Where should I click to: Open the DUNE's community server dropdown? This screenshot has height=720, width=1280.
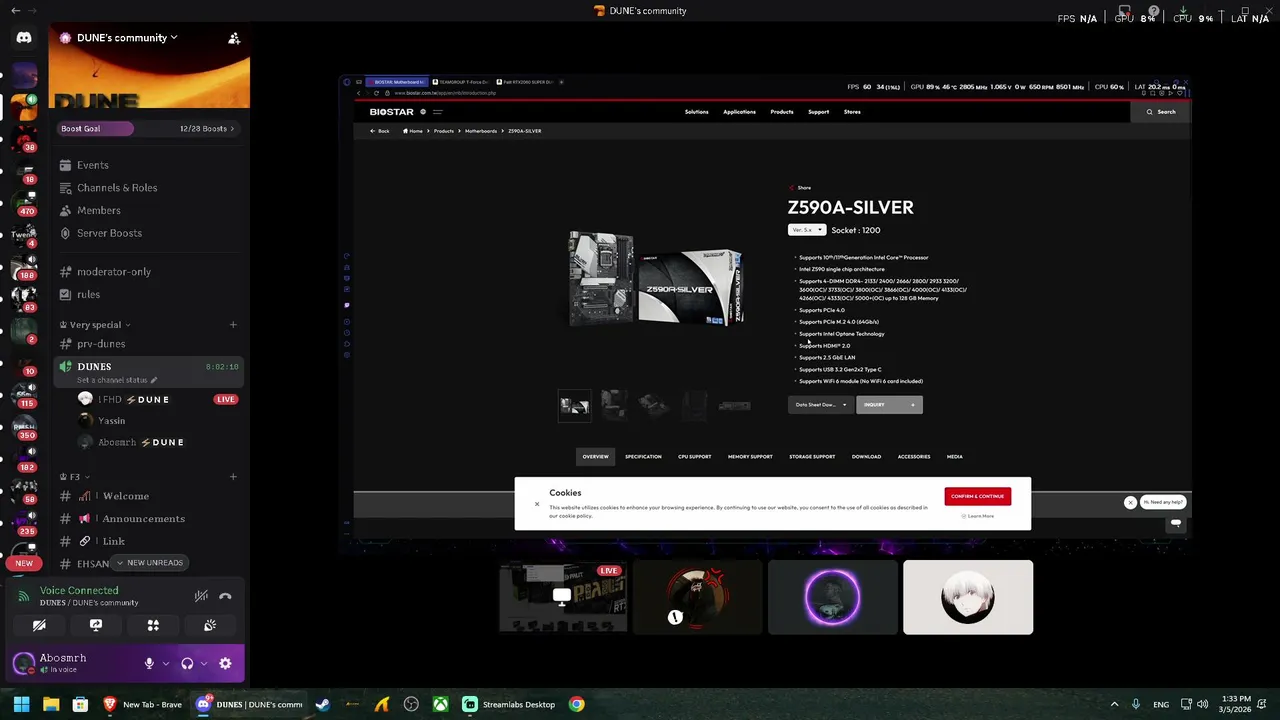click(120, 38)
